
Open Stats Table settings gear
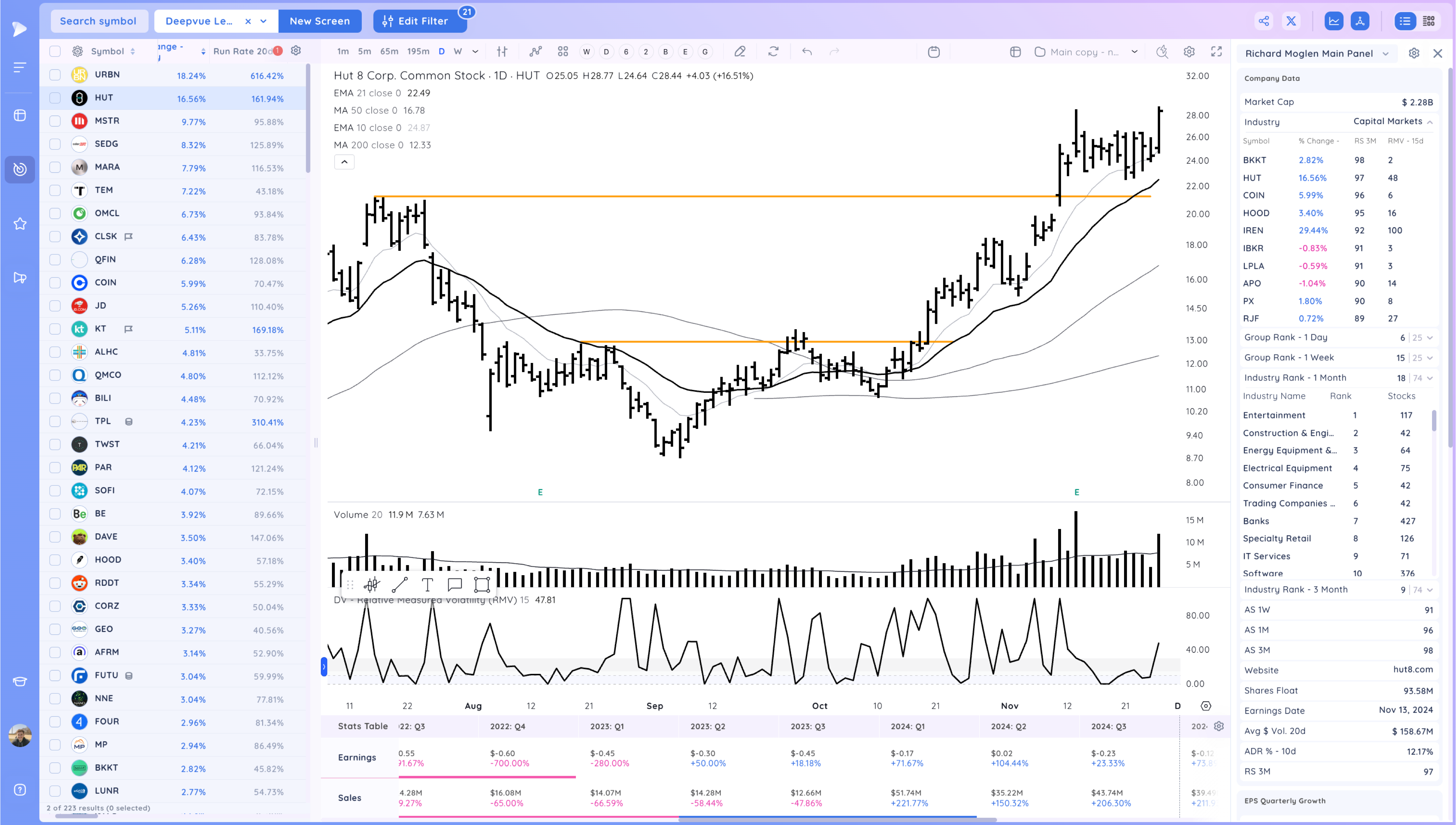1219,726
